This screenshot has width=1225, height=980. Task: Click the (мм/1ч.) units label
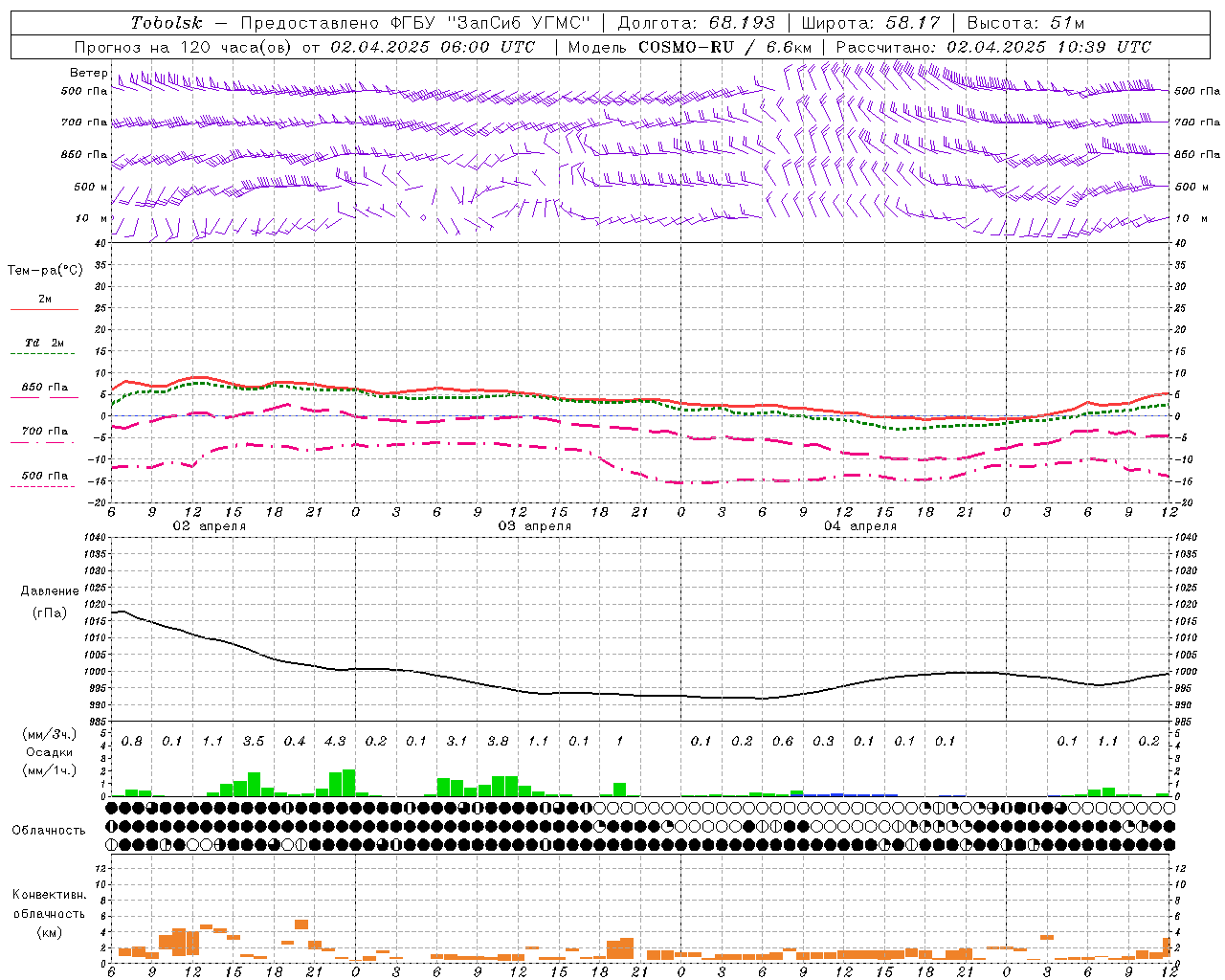pos(50,770)
